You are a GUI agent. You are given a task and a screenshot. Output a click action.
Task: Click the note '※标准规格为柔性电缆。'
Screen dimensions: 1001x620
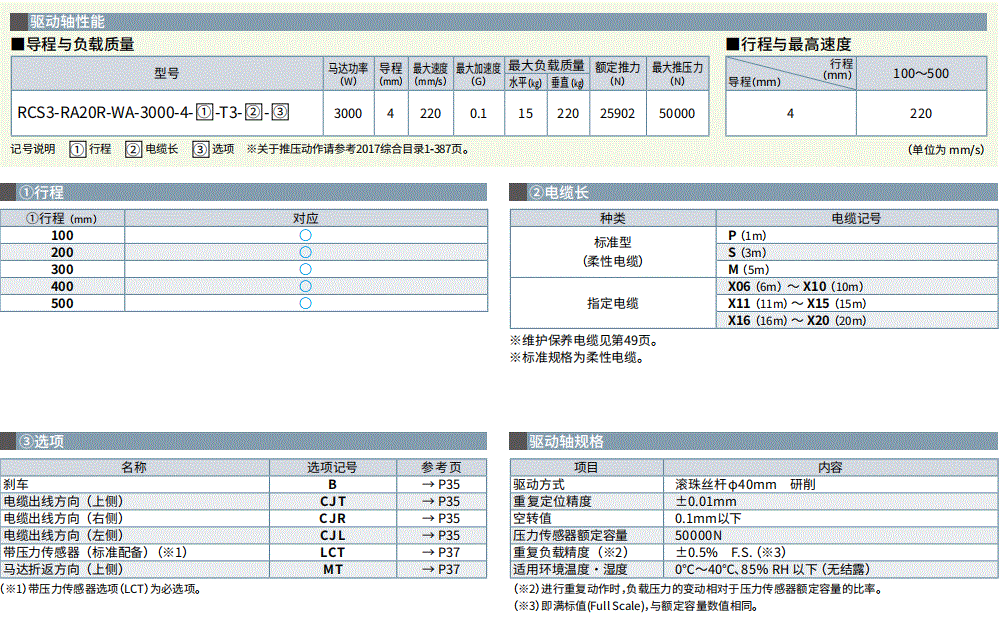577,358
